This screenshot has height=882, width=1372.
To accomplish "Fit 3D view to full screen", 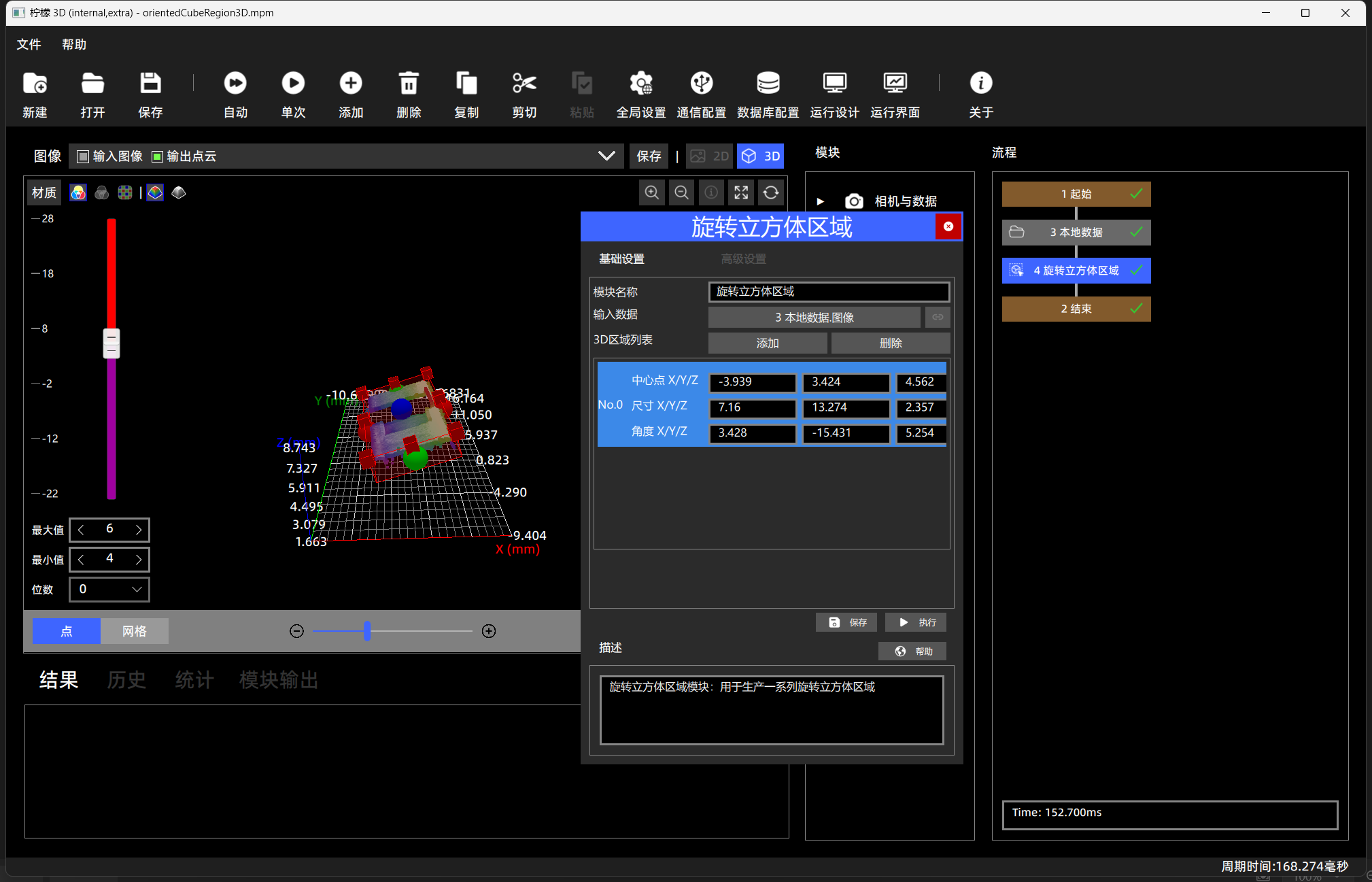I will click(741, 192).
